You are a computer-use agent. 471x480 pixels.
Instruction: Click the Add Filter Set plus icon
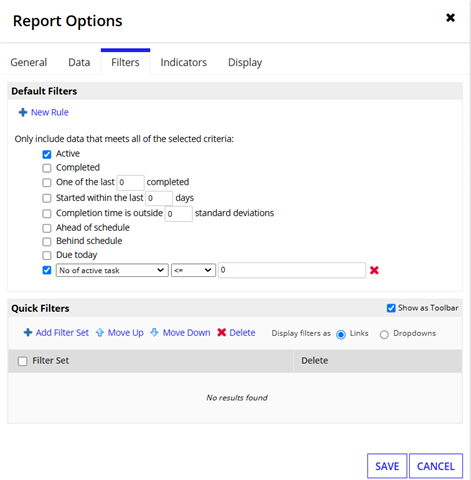click(28, 332)
